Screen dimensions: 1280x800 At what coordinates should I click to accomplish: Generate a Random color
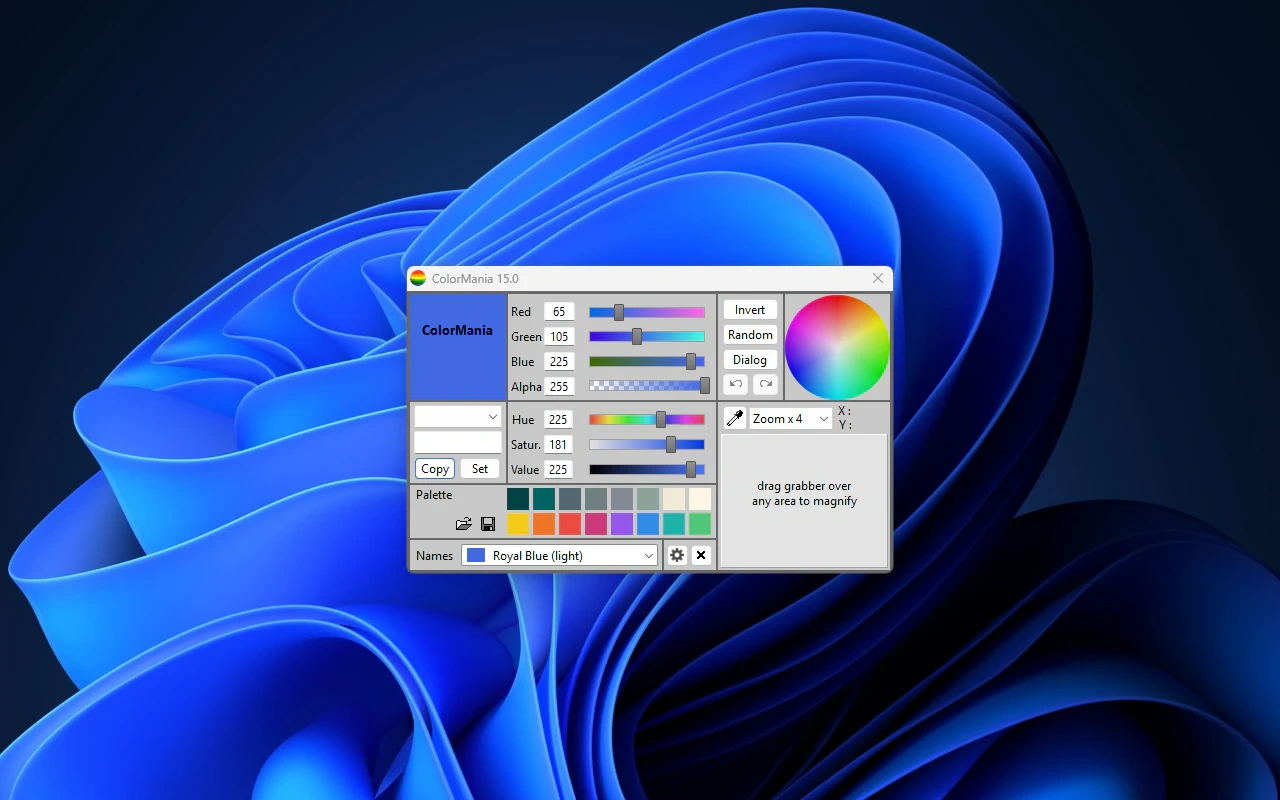pos(750,335)
